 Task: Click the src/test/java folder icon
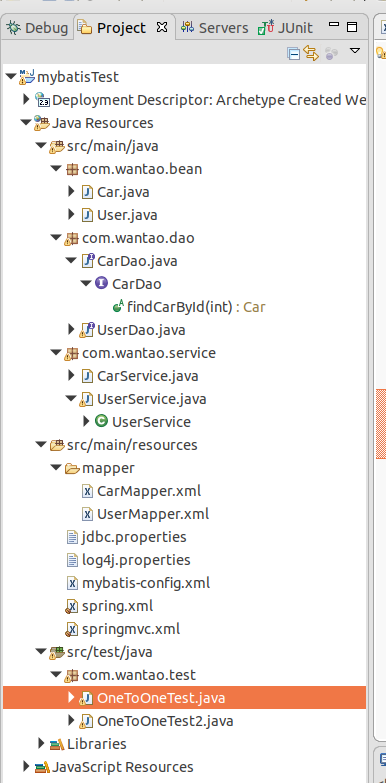pyautogui.click(x=57, y=652)
